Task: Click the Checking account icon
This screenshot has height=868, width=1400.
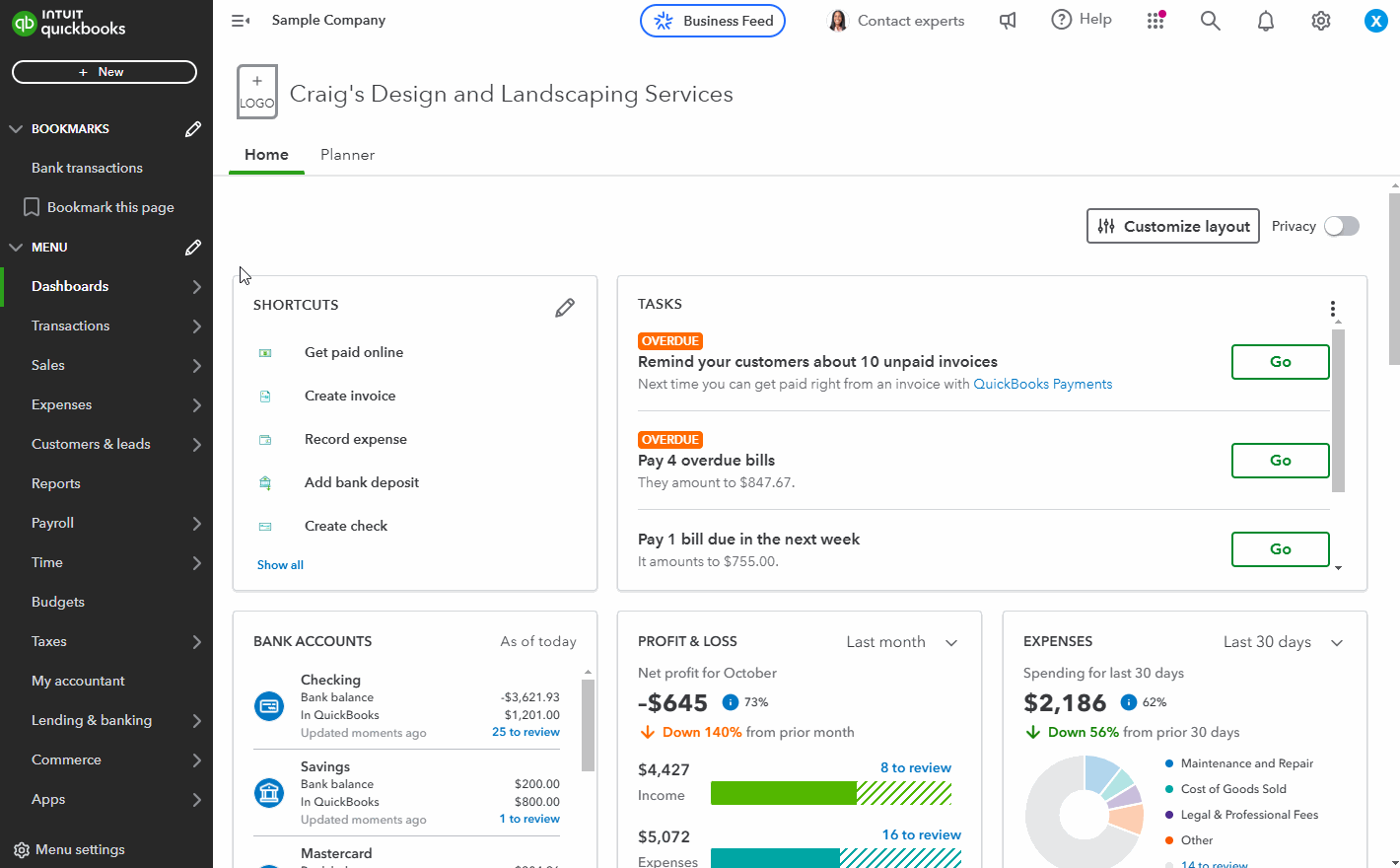Action: (269, 706)
